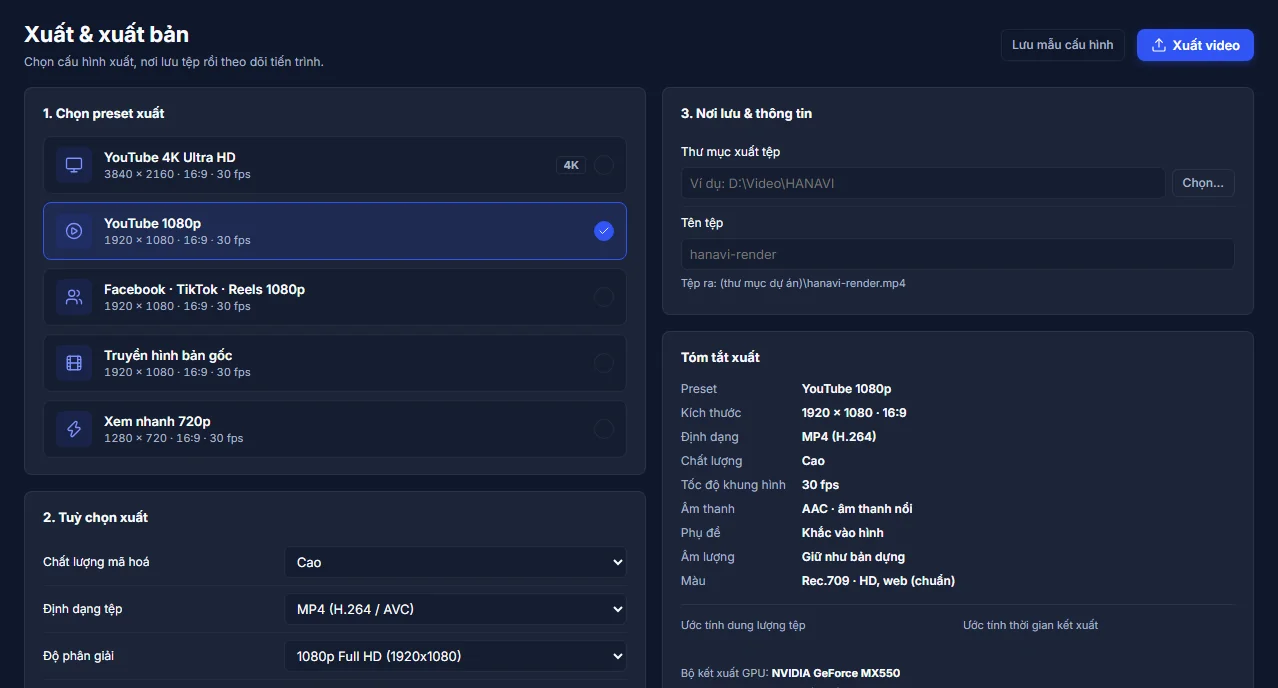Click the "1. Chọn preset xuất" heading
1278x688 pixels.
tap(104, 113)
